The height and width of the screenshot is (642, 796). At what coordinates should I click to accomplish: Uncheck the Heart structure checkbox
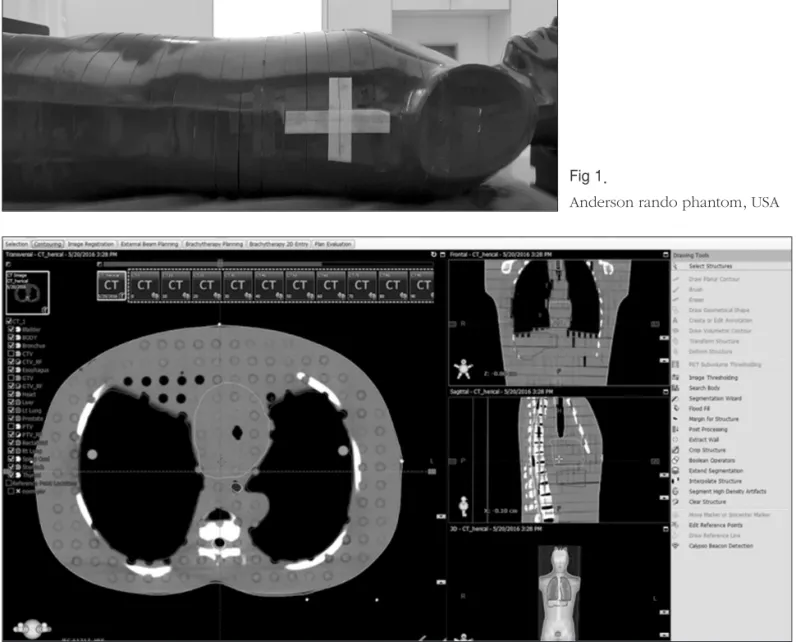11,394
